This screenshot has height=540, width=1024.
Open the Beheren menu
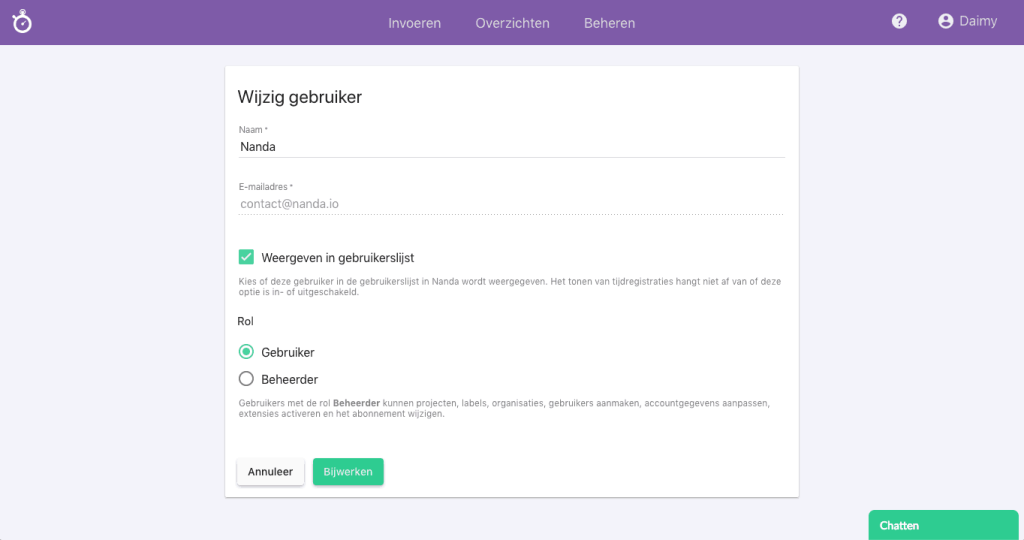(x=609, y=23)
